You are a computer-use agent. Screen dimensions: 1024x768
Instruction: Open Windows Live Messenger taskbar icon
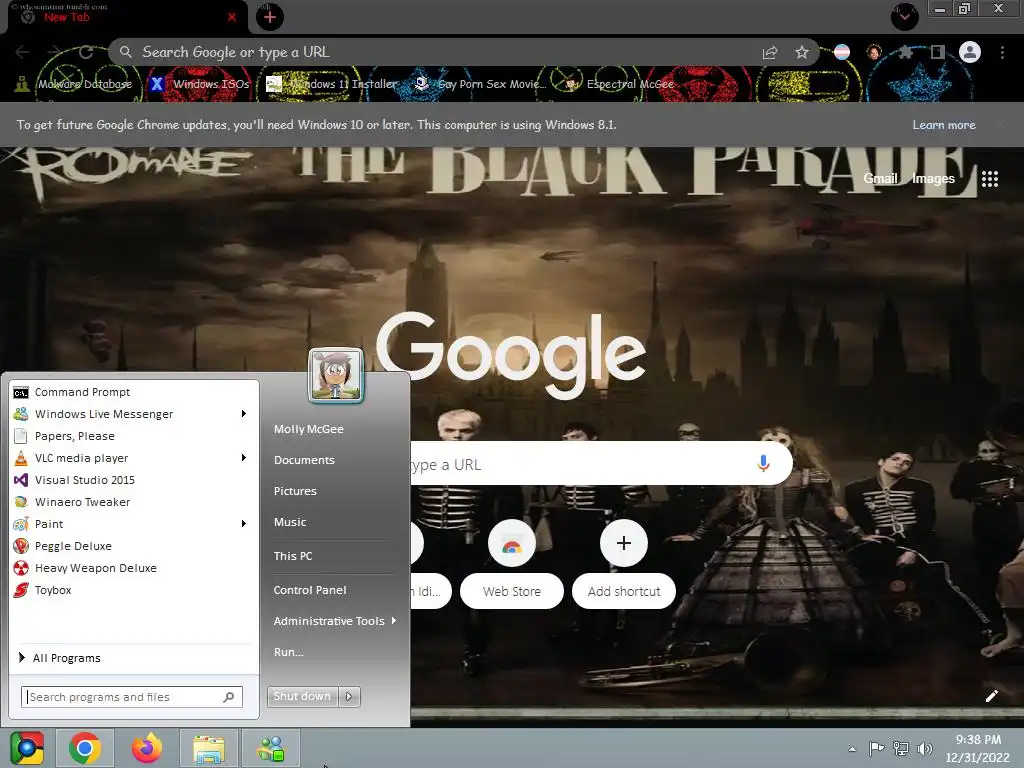(x=271, y=748)
